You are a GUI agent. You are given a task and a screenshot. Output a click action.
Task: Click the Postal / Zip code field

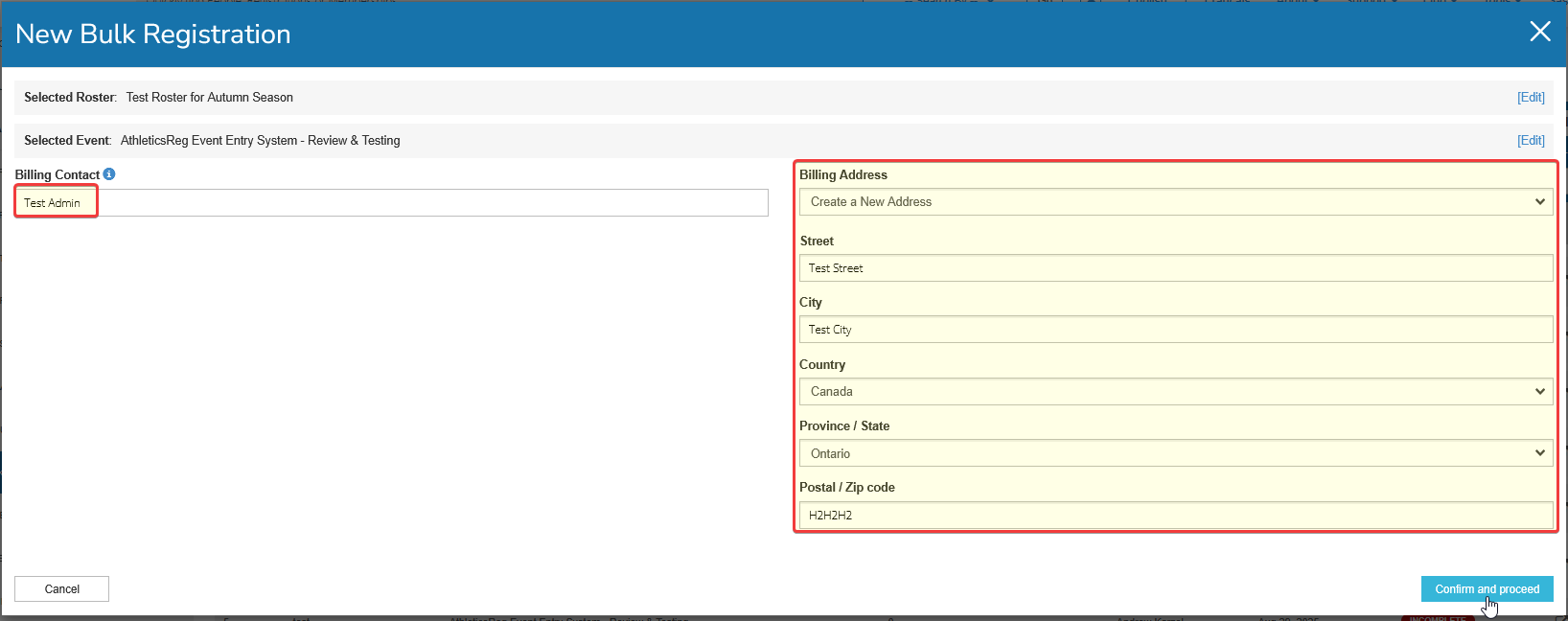coord(1175,515)
